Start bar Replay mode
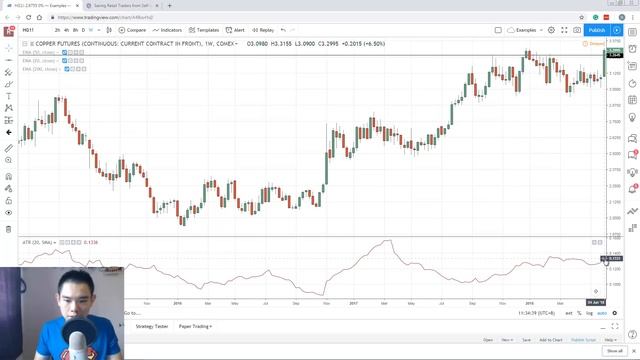This screenshot has height=360, width=640. tap(263, 30)
